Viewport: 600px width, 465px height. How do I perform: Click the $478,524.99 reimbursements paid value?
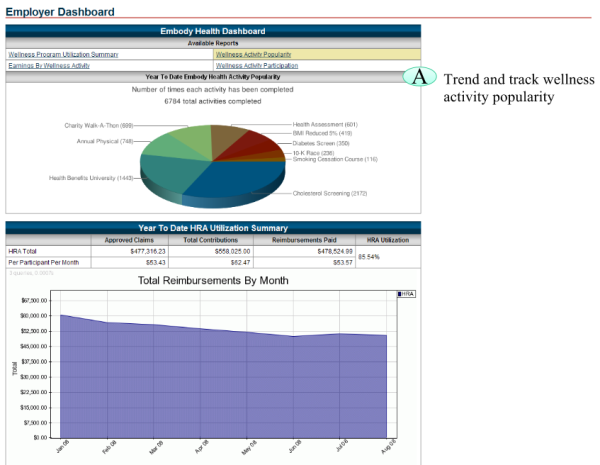coord(335,251)
